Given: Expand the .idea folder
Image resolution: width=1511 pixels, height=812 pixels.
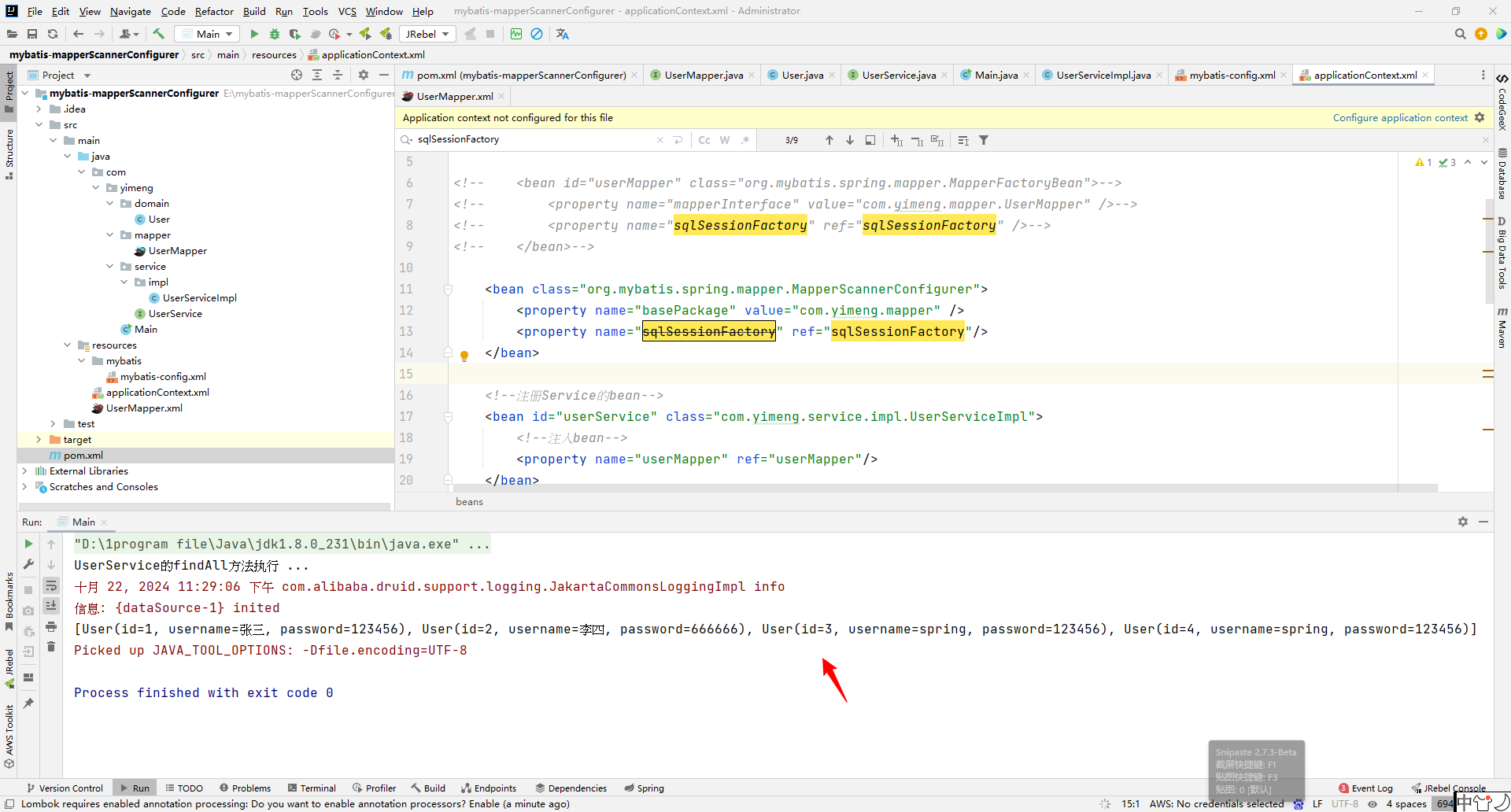Looking at the screenshot, I should 39,109.
